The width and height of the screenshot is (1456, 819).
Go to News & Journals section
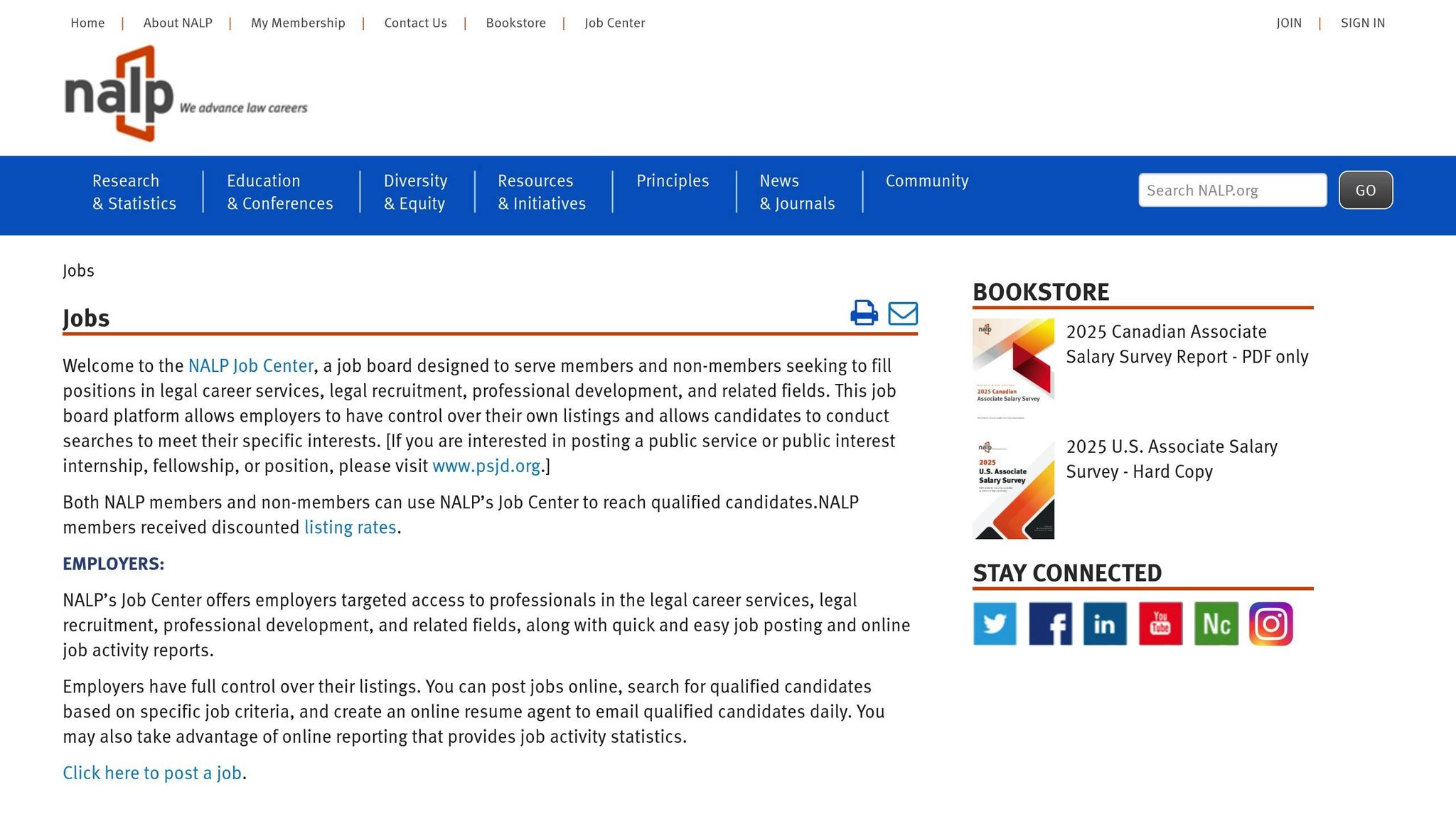click(797, 192)
